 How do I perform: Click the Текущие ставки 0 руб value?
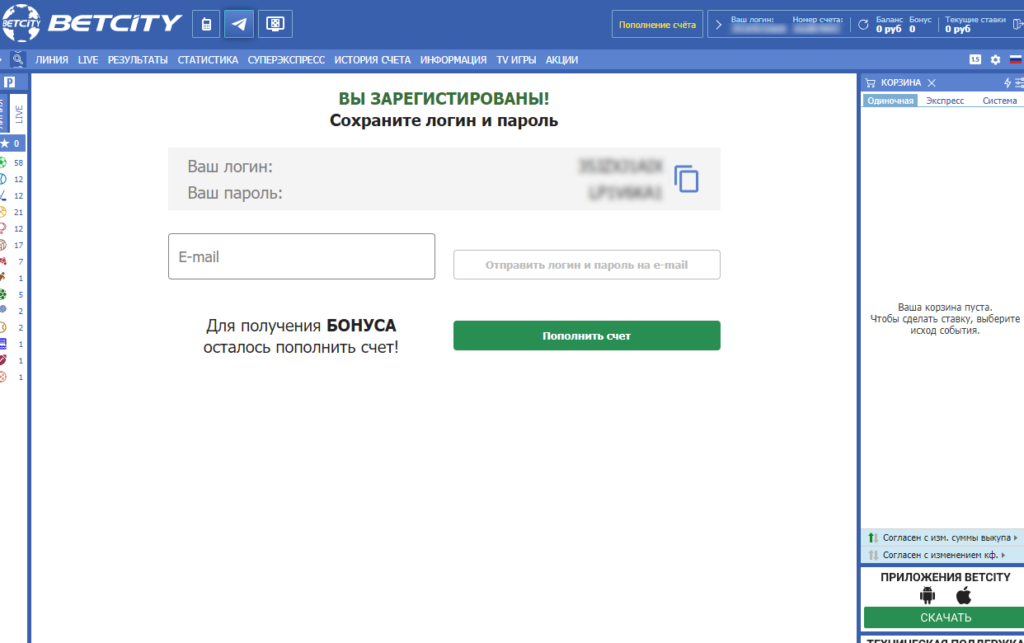pyautogui.click(x=957, y=29)
